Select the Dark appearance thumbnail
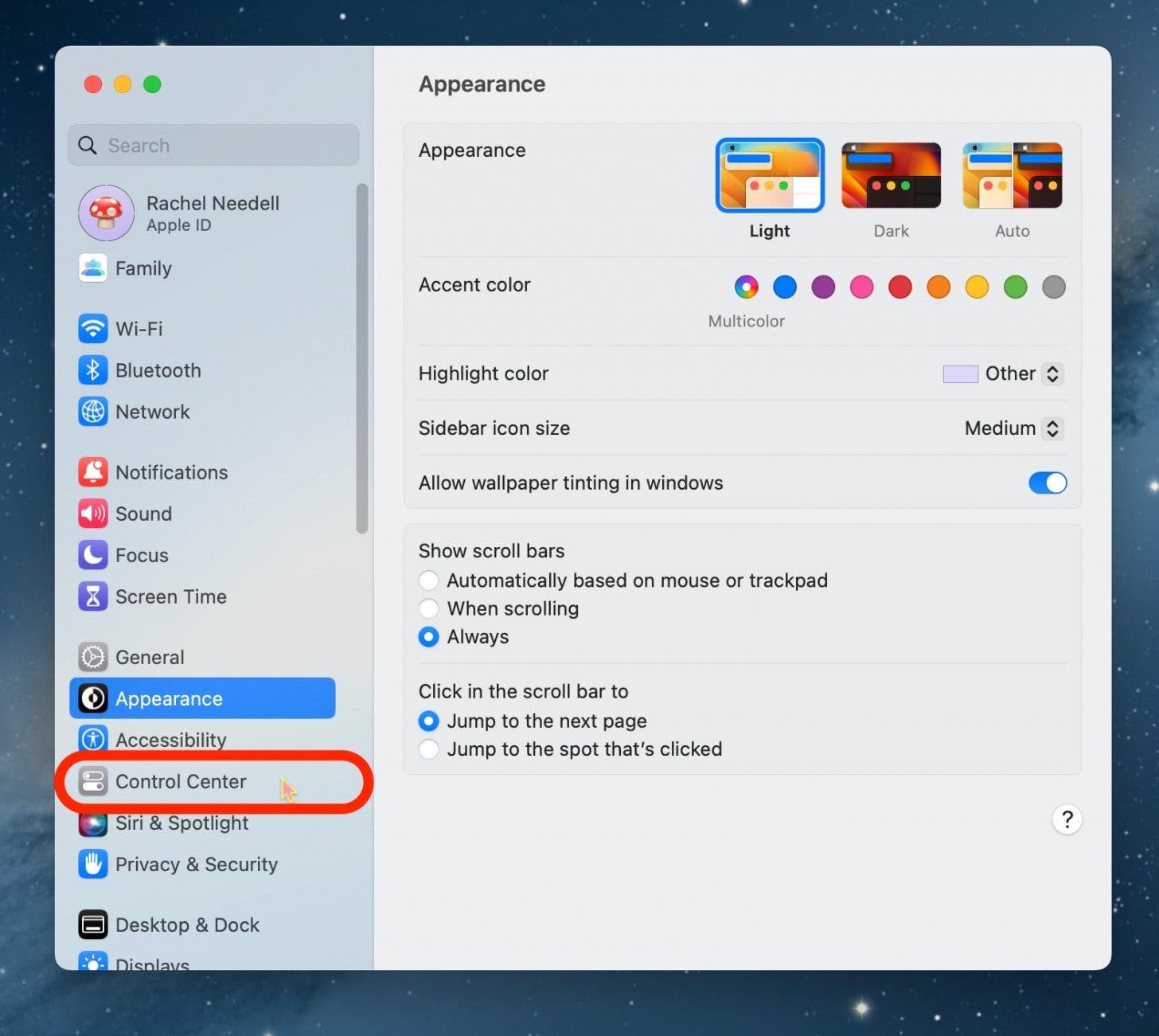1159x1036 pixels. coord(892,175)
